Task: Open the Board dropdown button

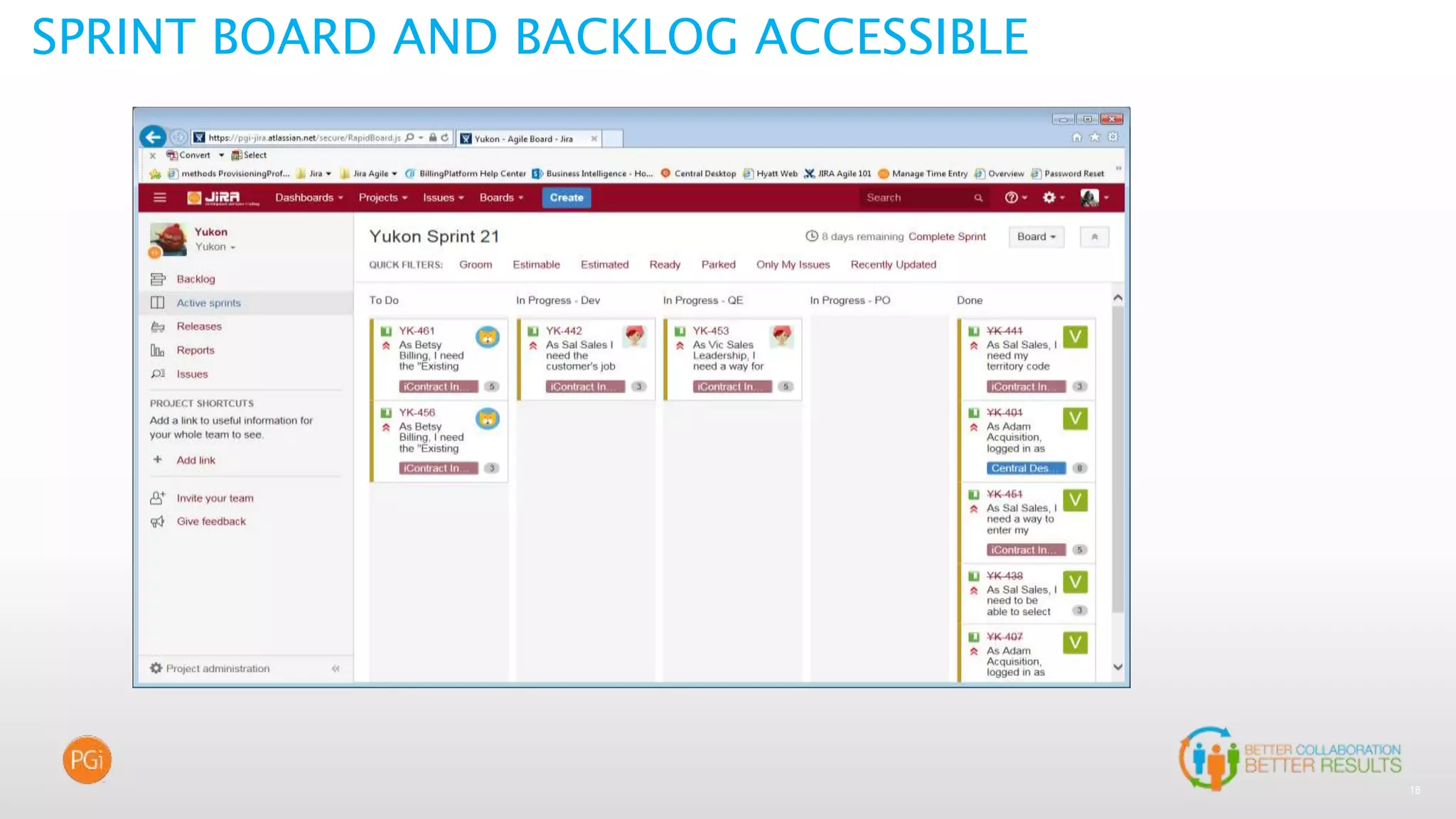Action: click(x=1037, y=237)
